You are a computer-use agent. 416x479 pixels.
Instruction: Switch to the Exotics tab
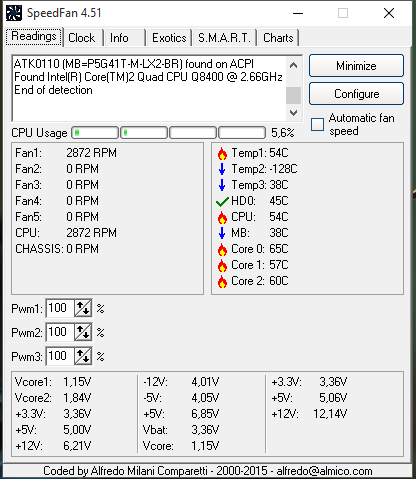[x=169, y=38]
